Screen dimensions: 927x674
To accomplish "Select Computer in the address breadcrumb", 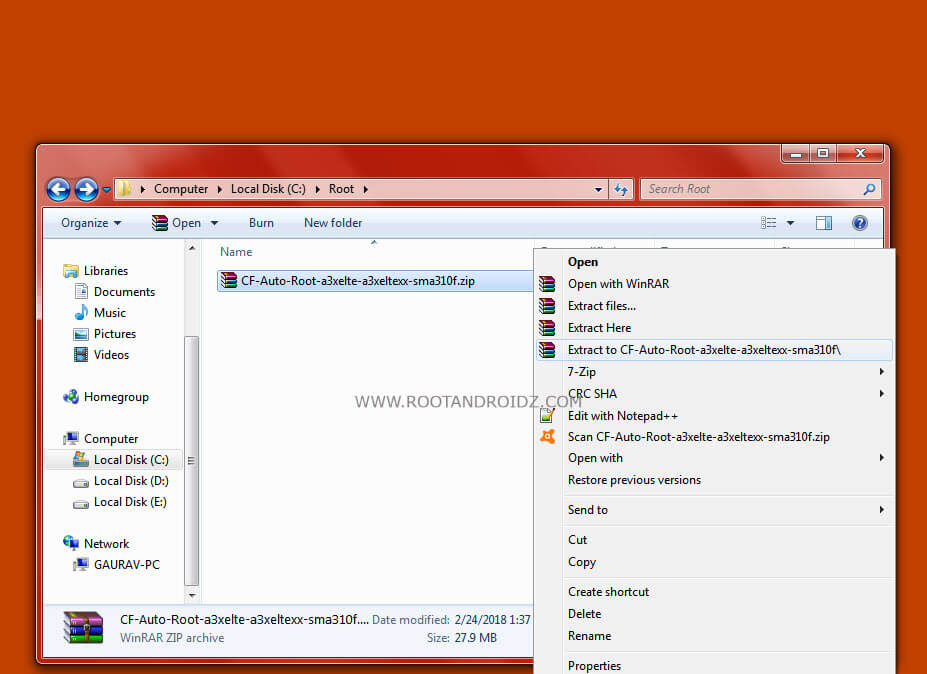I will point(180,189).
